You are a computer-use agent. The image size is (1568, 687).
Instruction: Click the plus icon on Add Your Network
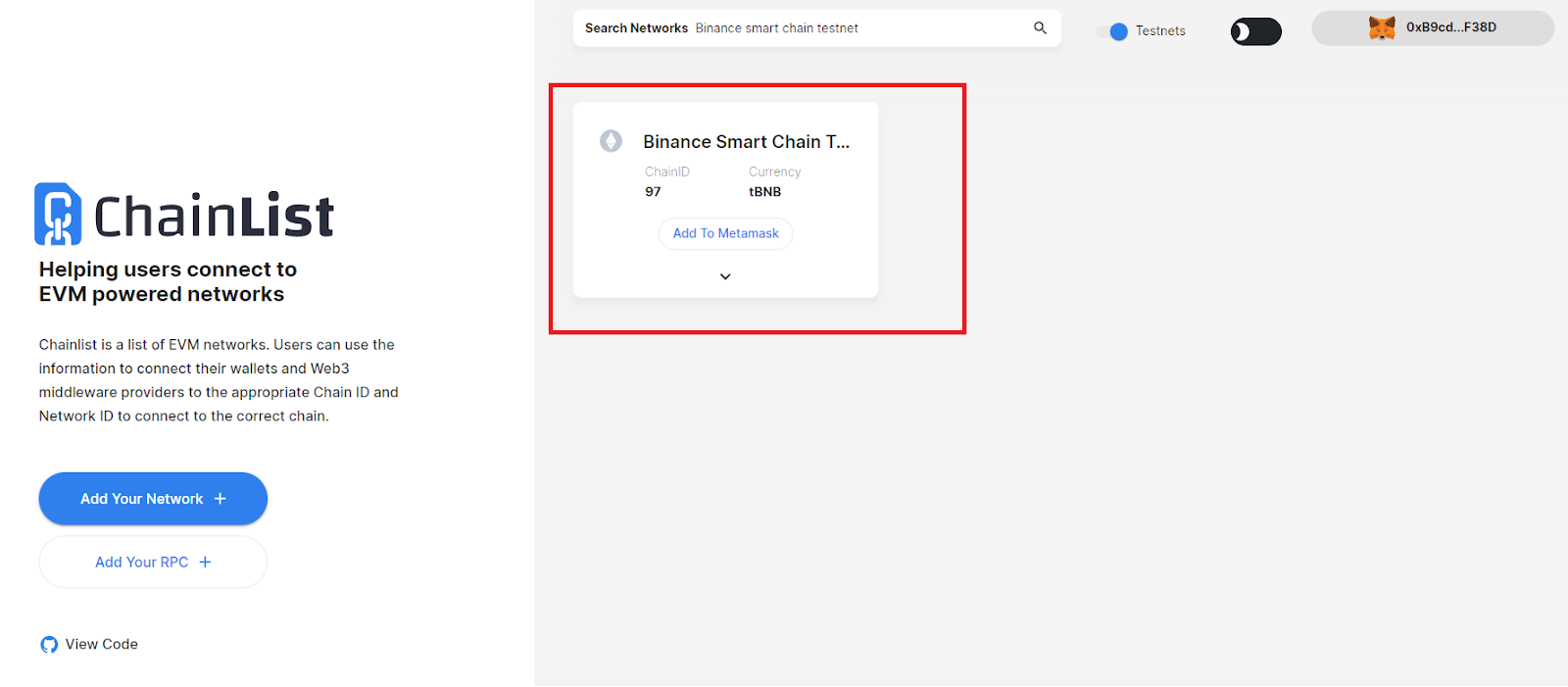coord(220,499)
